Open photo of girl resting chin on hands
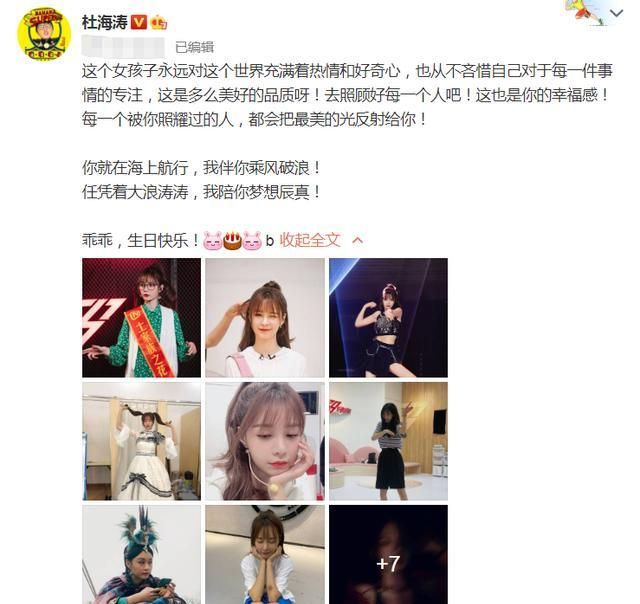The height and width of the screenshot is (604, 640). tap(265, 555)
